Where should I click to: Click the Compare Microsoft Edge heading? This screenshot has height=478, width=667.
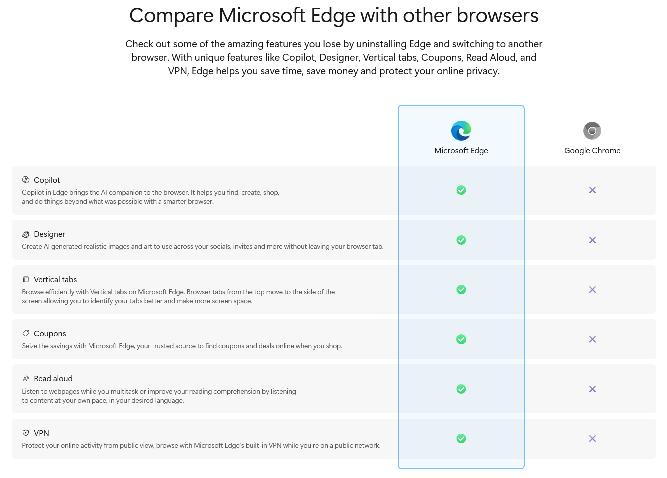tap(334, 16)
